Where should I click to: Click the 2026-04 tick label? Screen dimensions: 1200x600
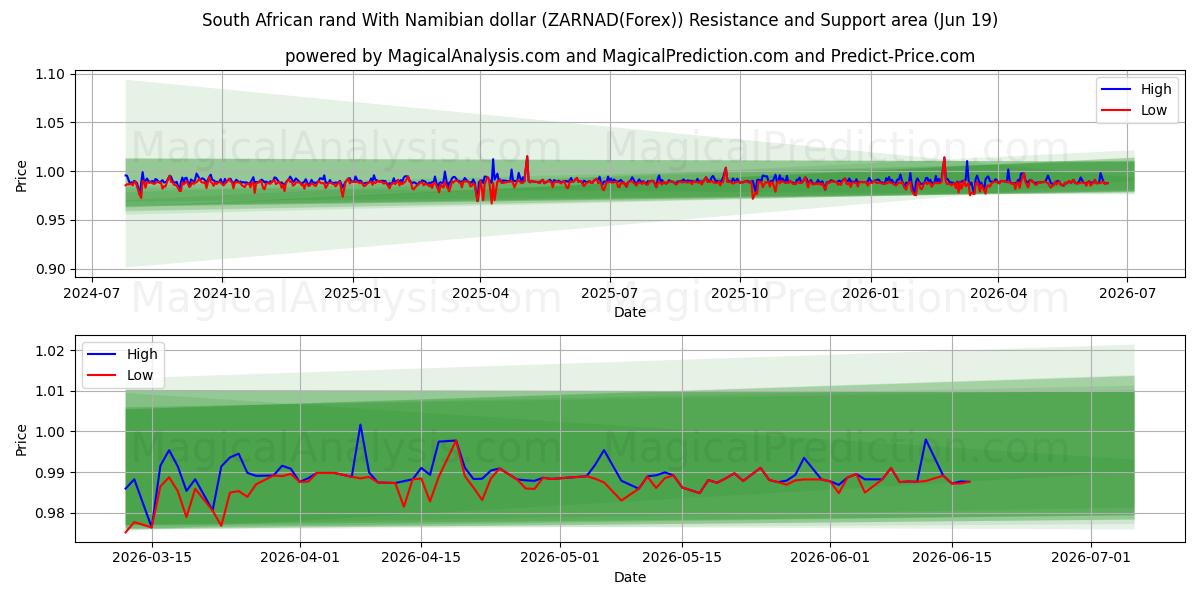pos(998,293)
